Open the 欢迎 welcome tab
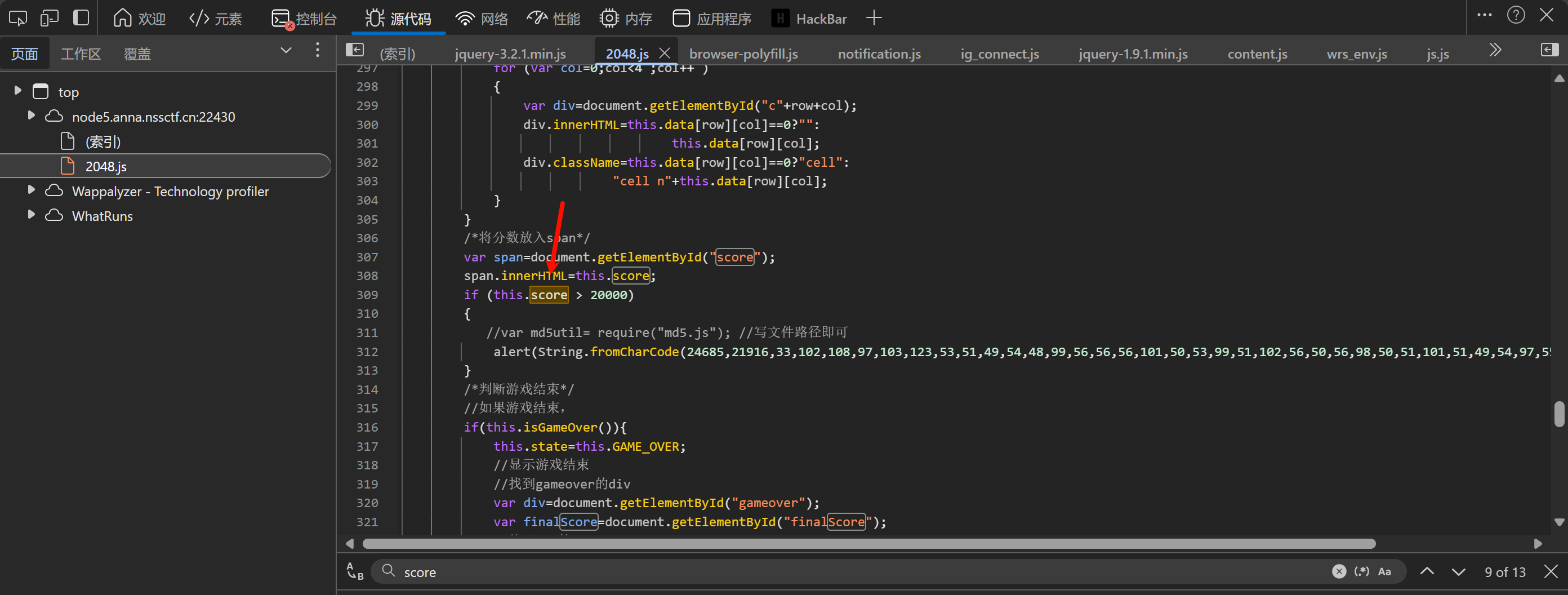Viewport: 1568px width, 595px height. tap(139, 19)
